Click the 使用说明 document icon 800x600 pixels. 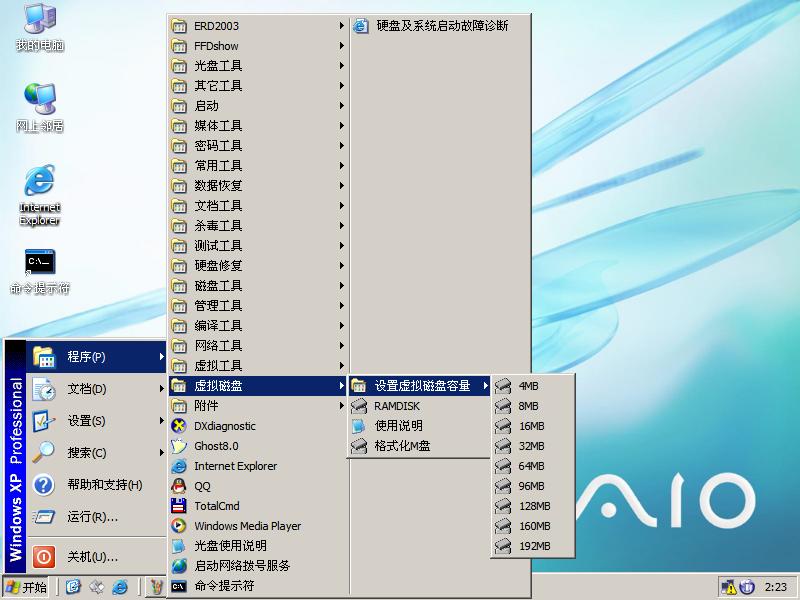coord(359,426)
